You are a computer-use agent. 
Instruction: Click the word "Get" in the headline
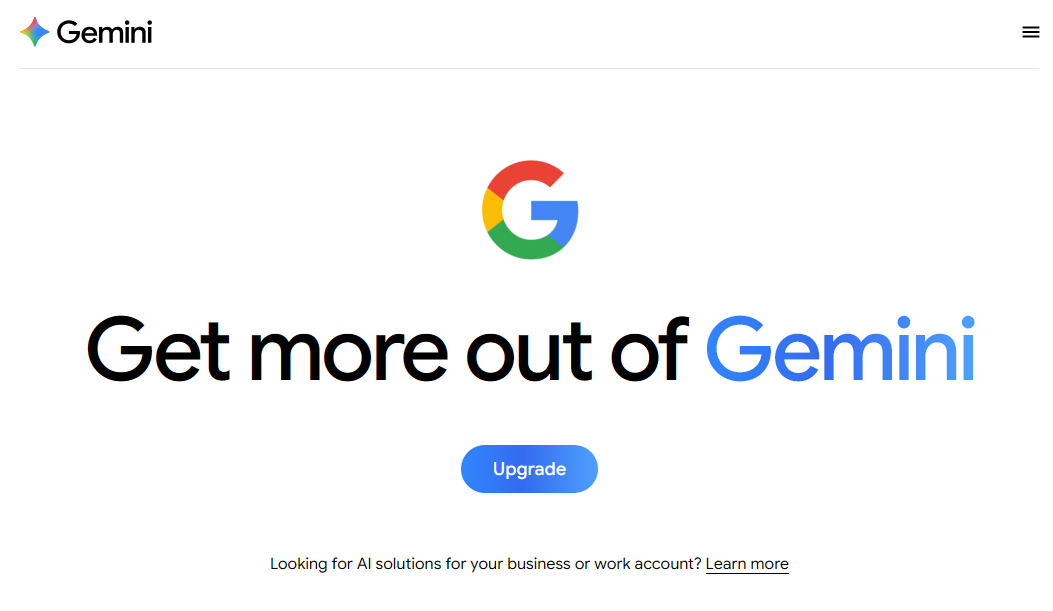point(158,350)
